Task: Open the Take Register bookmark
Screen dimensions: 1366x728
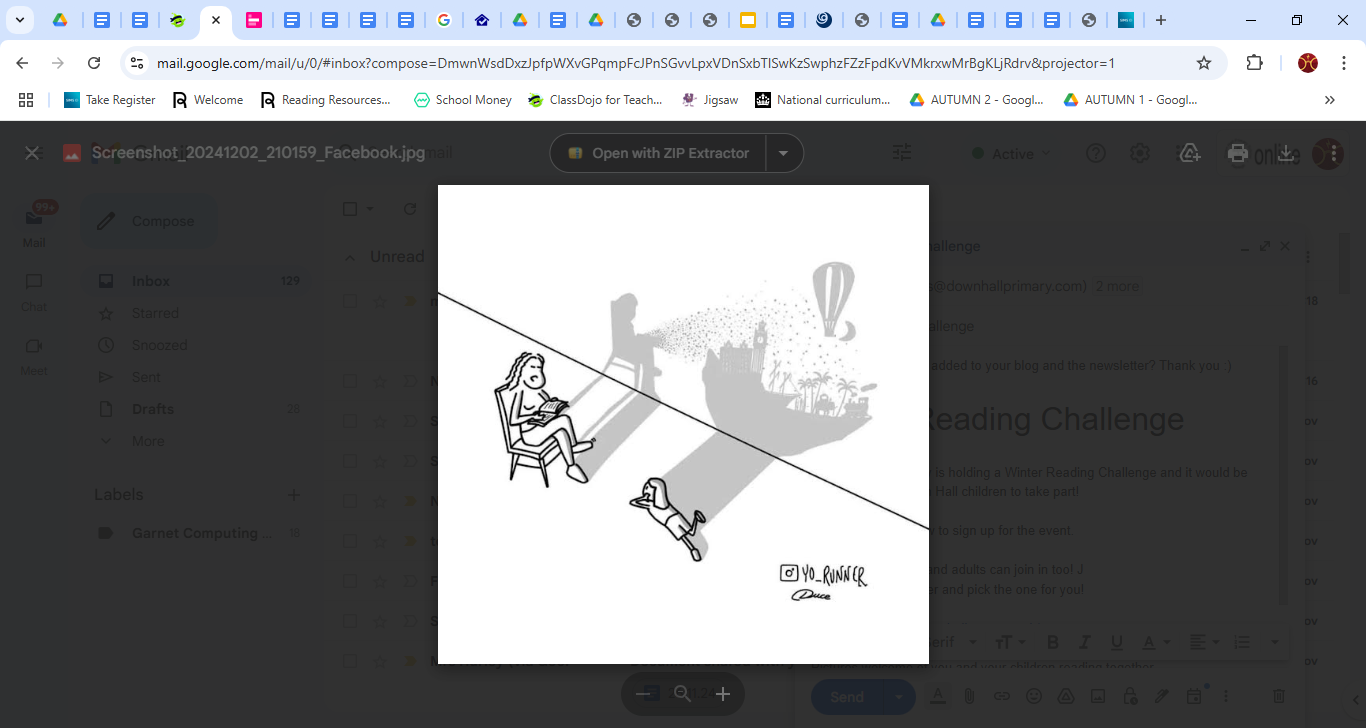Action: point(110,100)
